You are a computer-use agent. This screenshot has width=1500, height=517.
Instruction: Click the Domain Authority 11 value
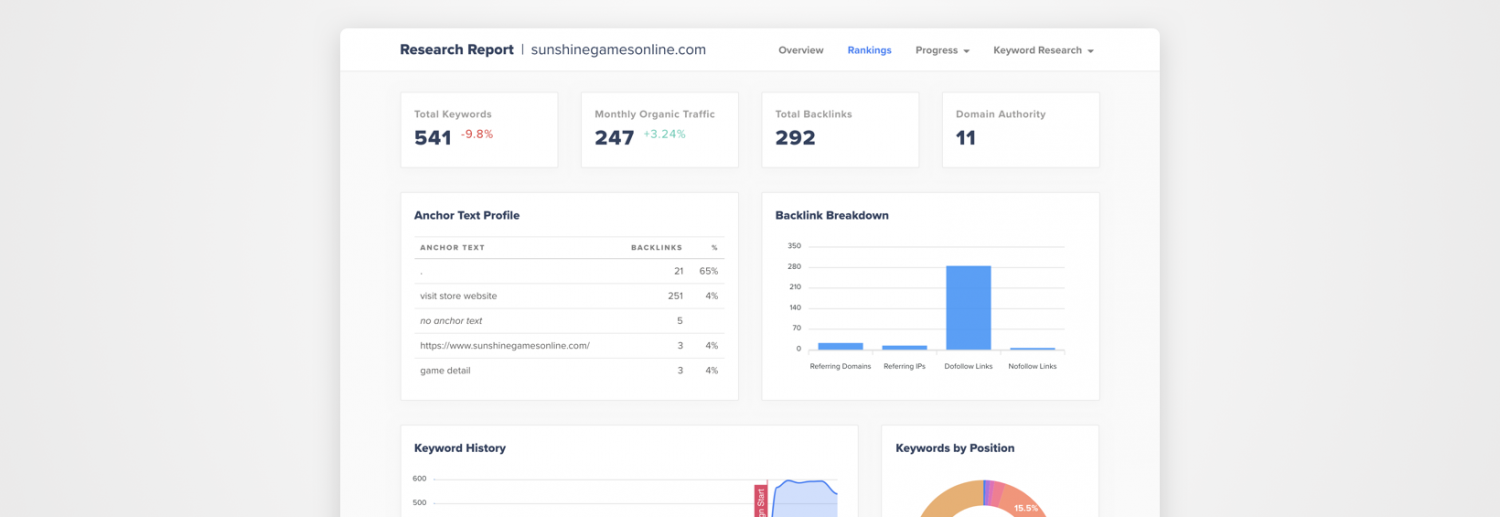pyautogui.click(x=965, y=138)
